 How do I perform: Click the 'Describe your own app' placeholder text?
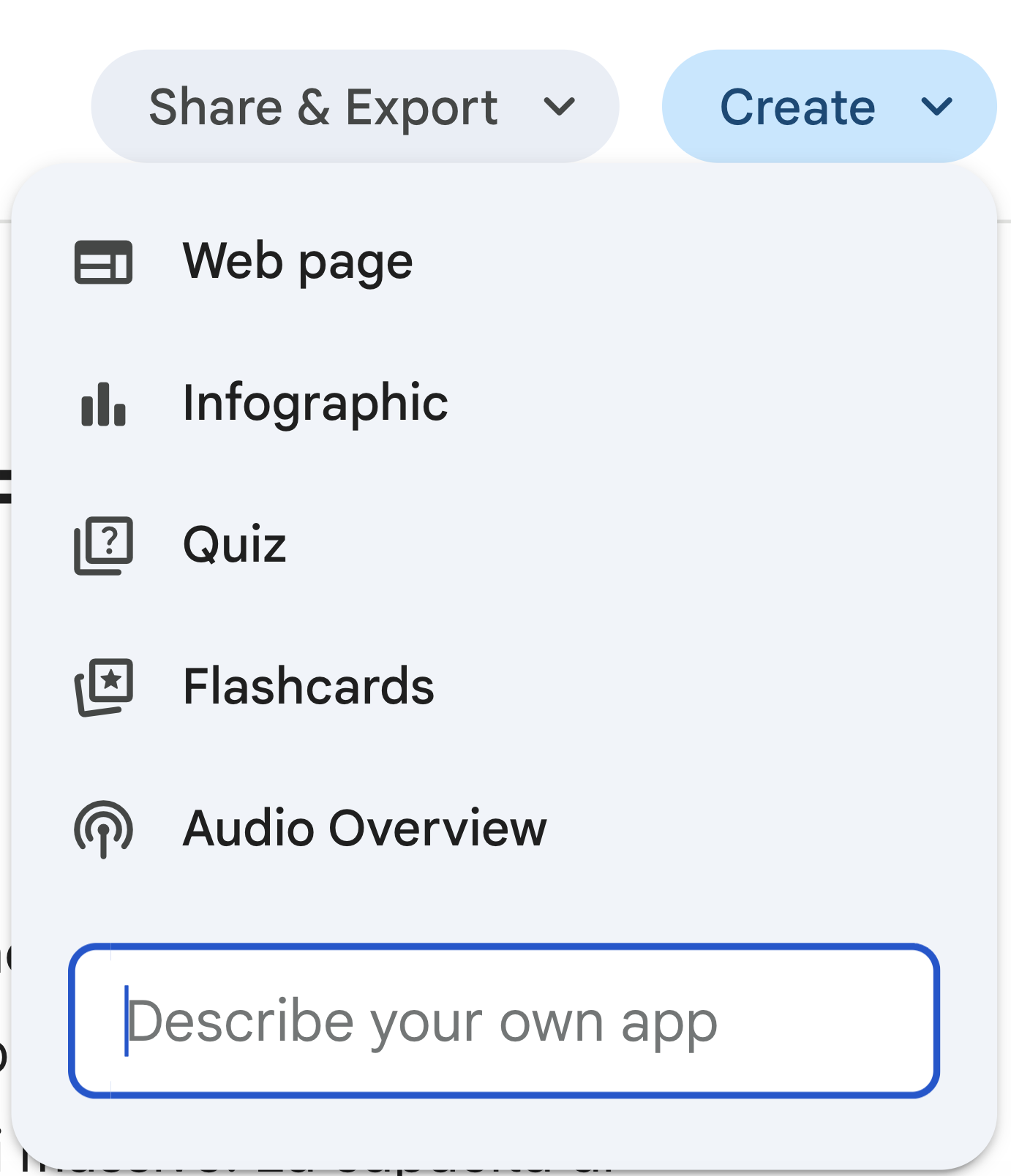tap(422, 1022)
